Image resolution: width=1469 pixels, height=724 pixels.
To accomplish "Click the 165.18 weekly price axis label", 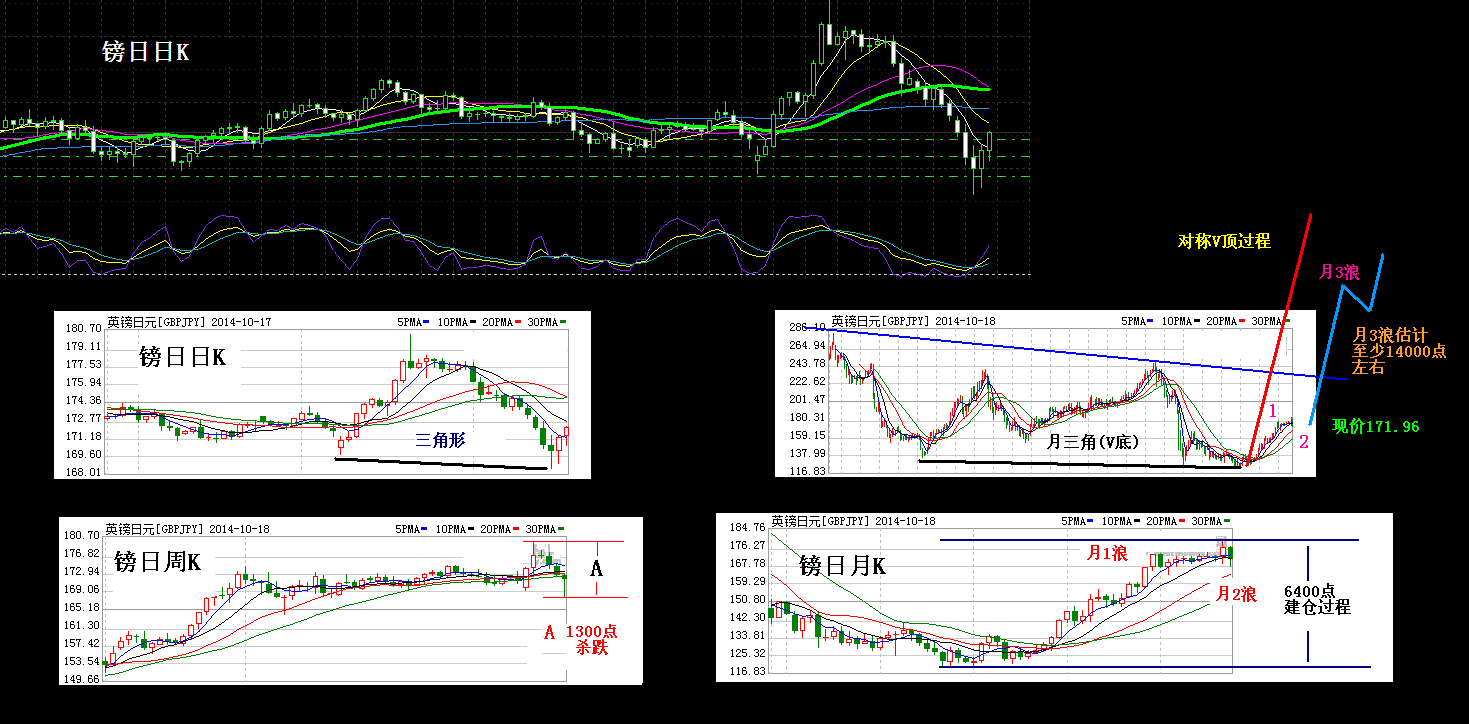I will click(81, 607).
